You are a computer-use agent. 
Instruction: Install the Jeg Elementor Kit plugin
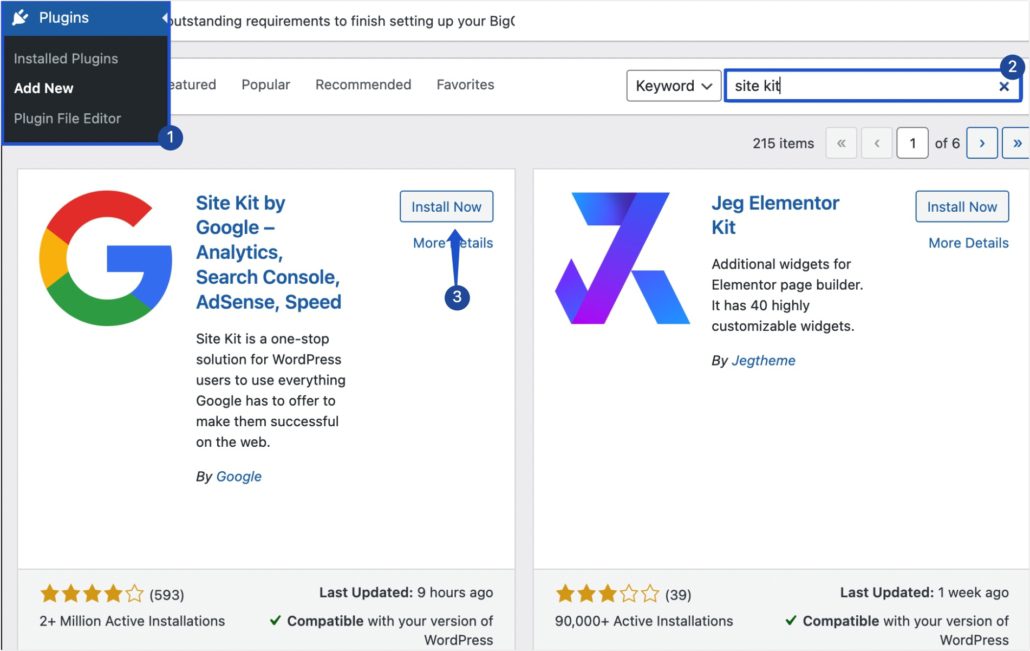[962, 207]
